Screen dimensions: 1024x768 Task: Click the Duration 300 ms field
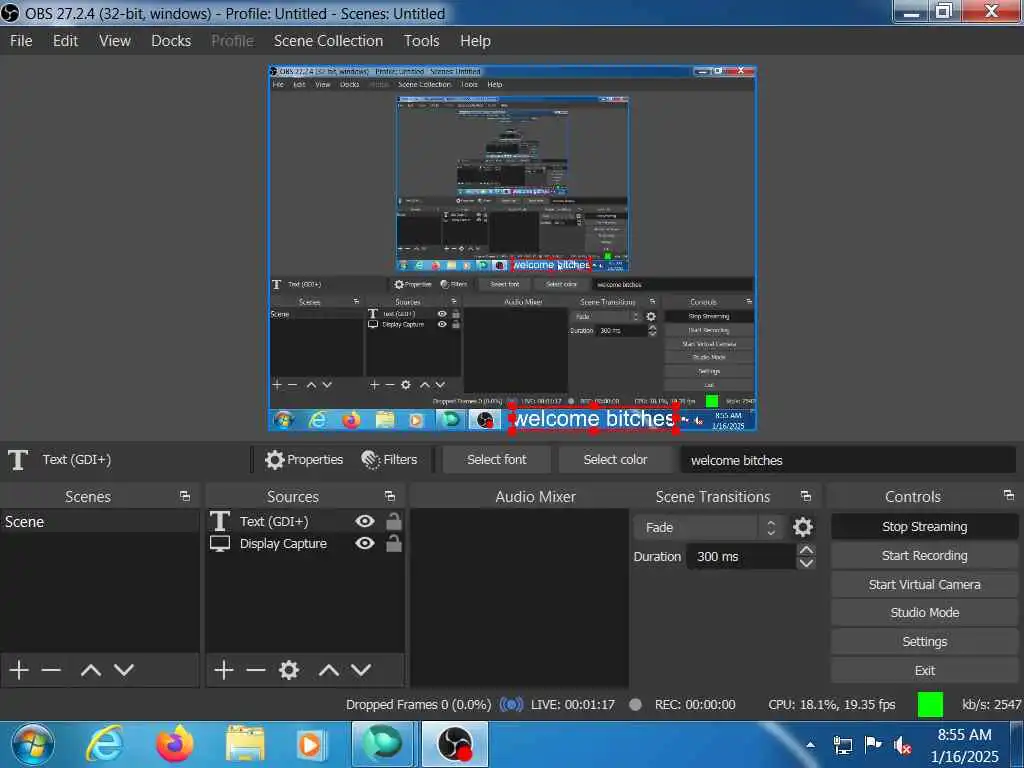click(741, 556)
